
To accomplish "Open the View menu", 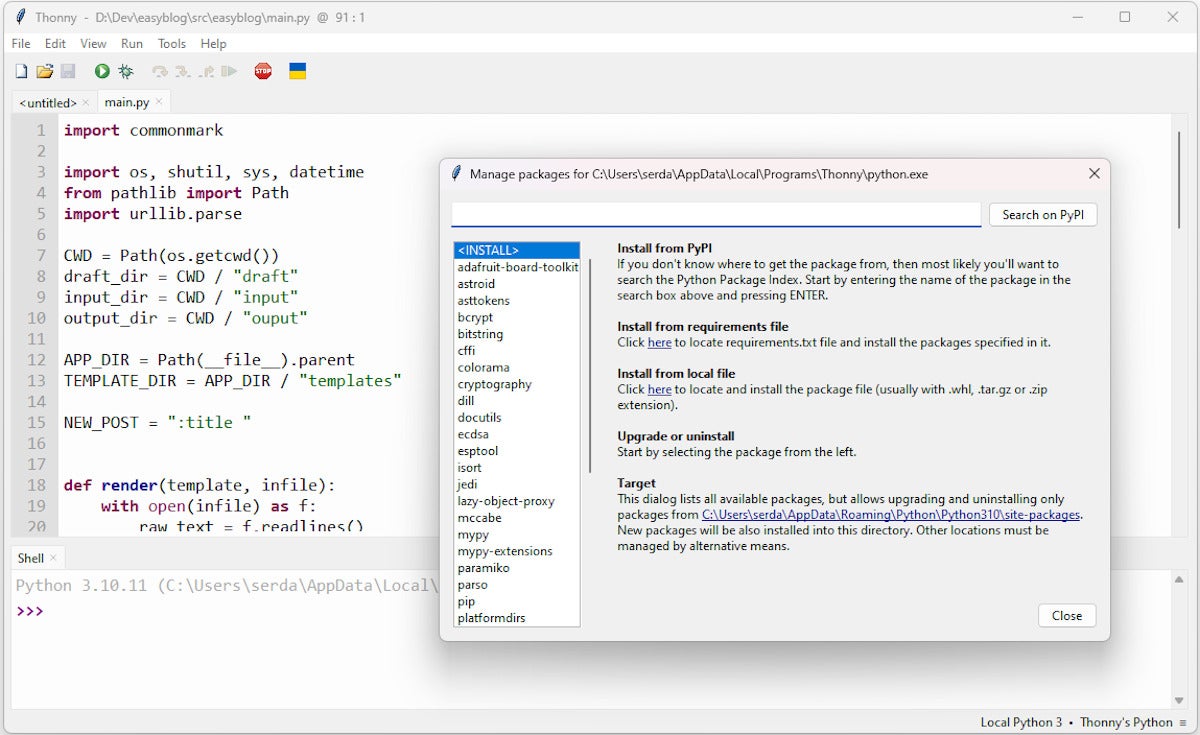I will pyautogui.click(x=93, y=44).
